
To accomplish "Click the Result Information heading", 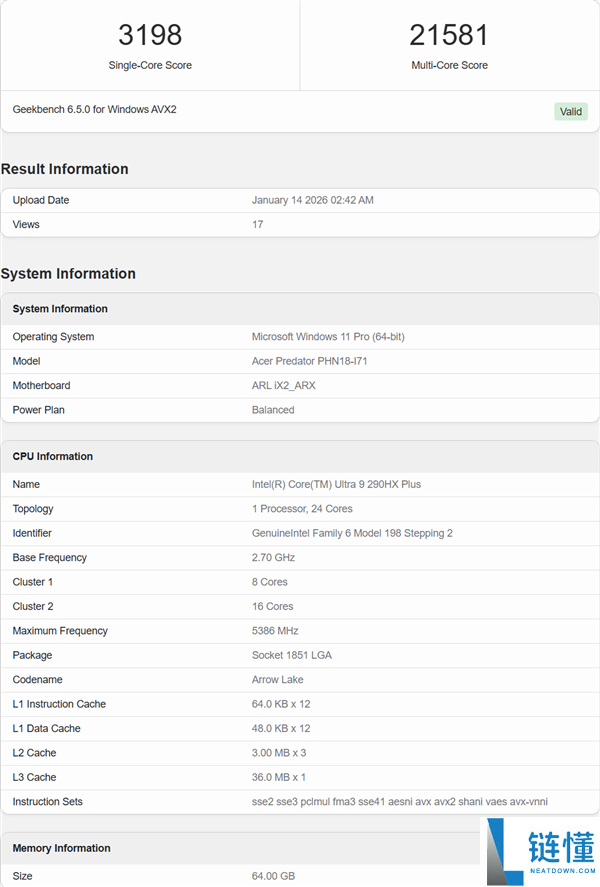I will (65, 169).
